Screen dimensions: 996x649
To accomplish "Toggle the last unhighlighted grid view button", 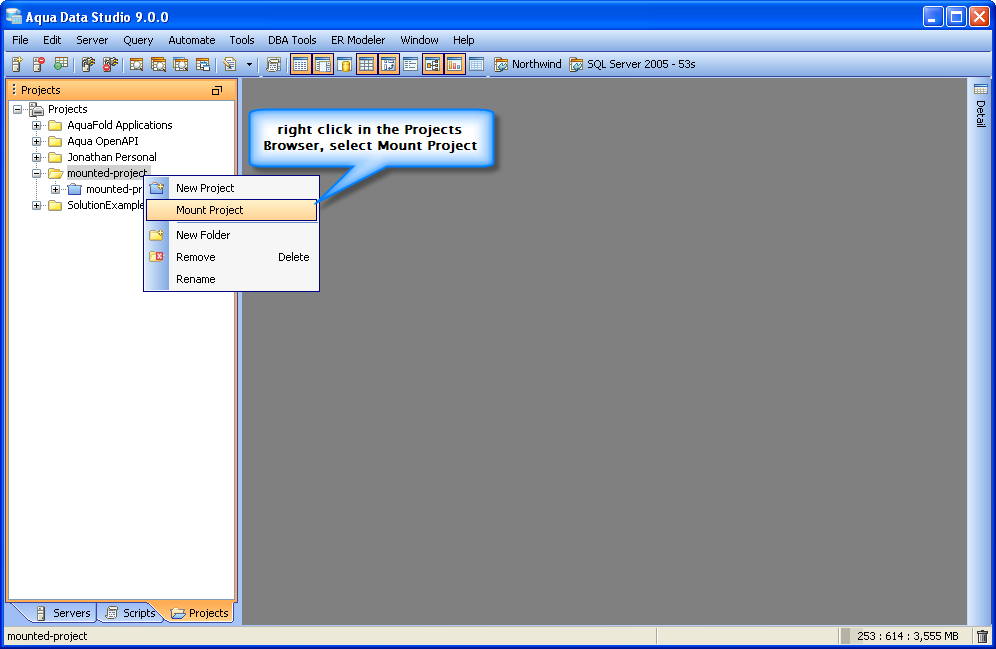I will click(476, 64).
